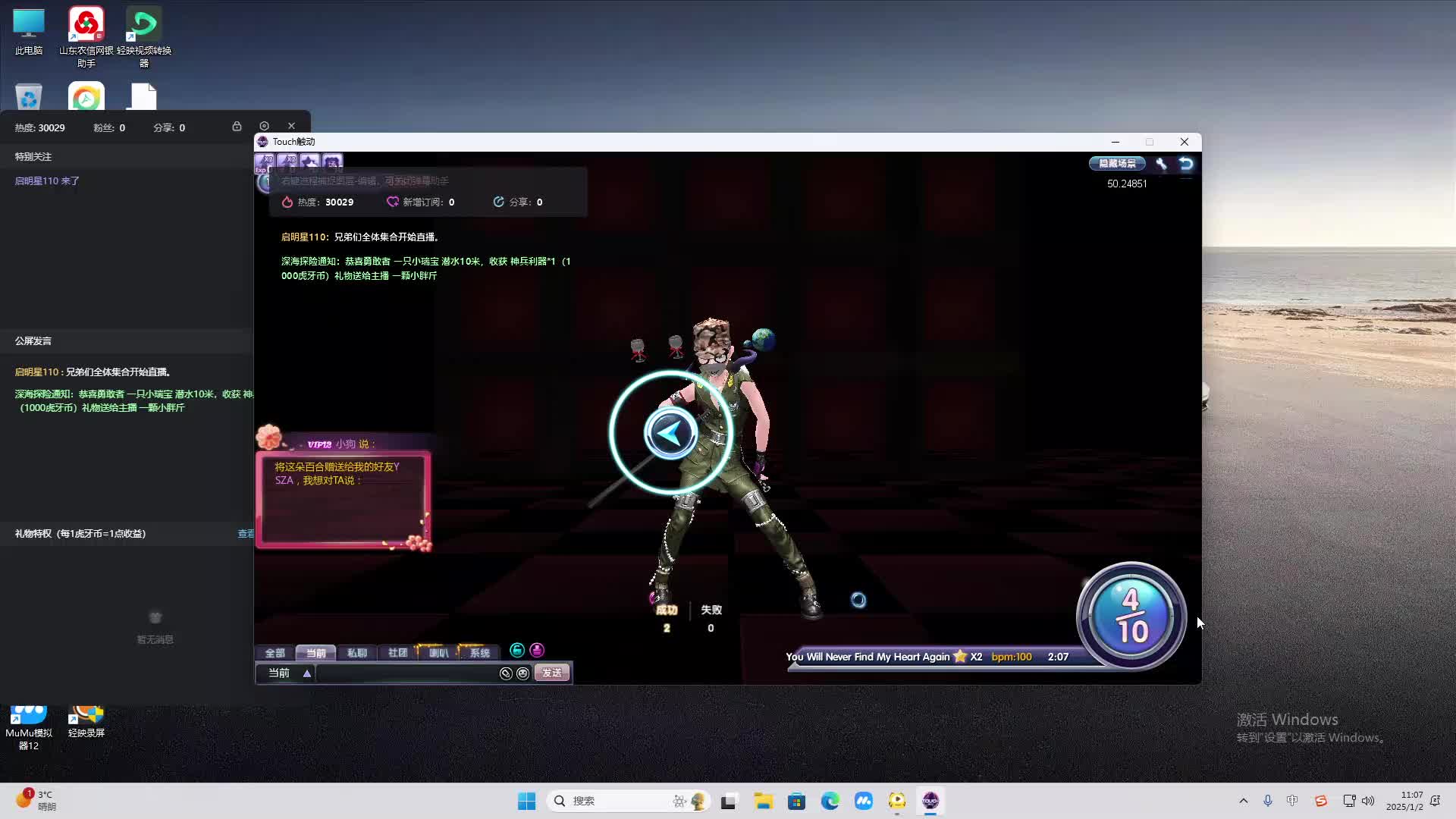Toggle the microphone icon in system tray

click(1267, 801)
